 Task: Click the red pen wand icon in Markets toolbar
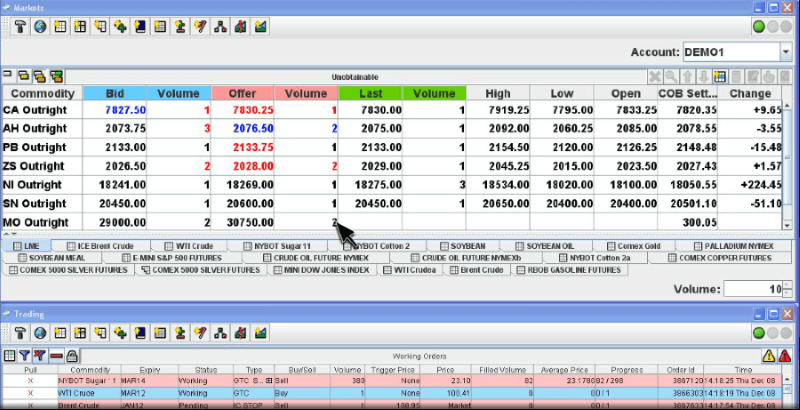point(200,27)
